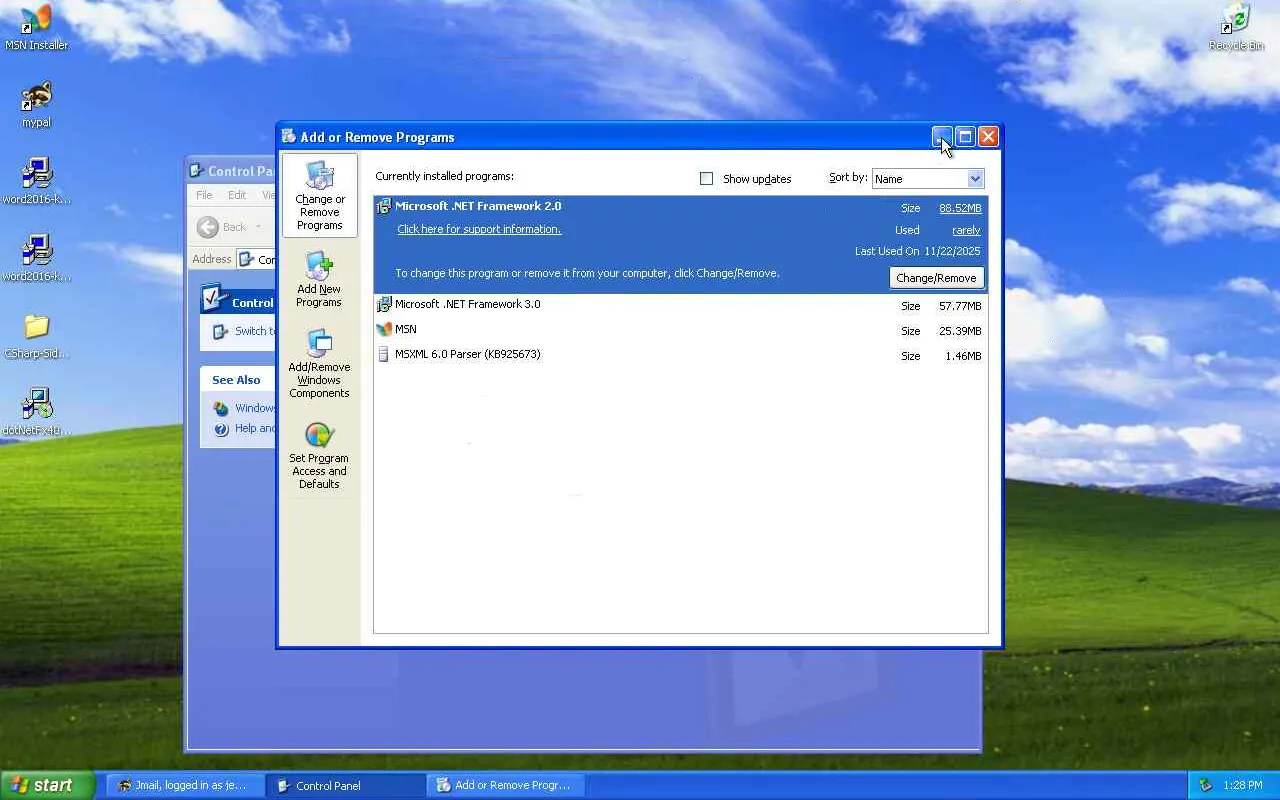Open Set Program Access and Defaults
1280x800 pixels.
click(319, 456)
